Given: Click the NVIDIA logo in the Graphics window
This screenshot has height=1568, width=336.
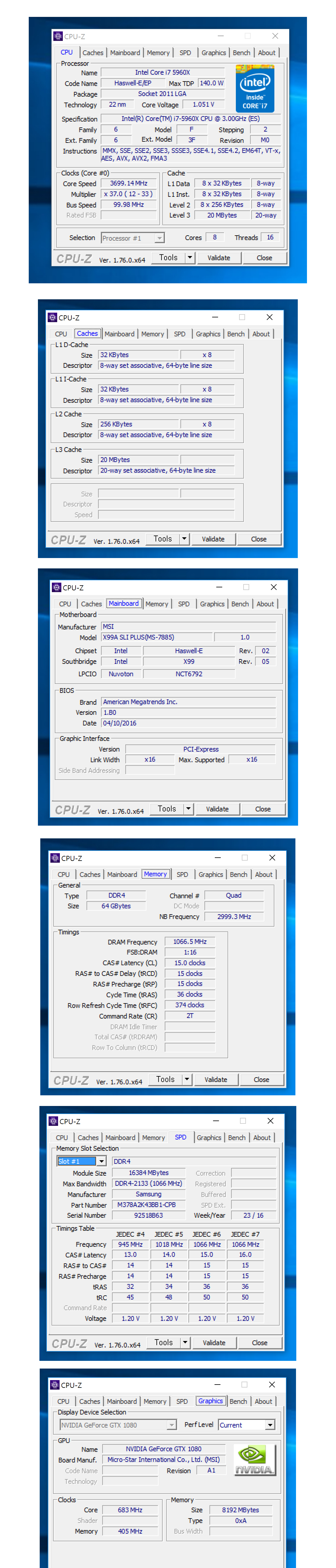Looking at the screenshot, I should pyautogui.click(x=255, y=1460).
